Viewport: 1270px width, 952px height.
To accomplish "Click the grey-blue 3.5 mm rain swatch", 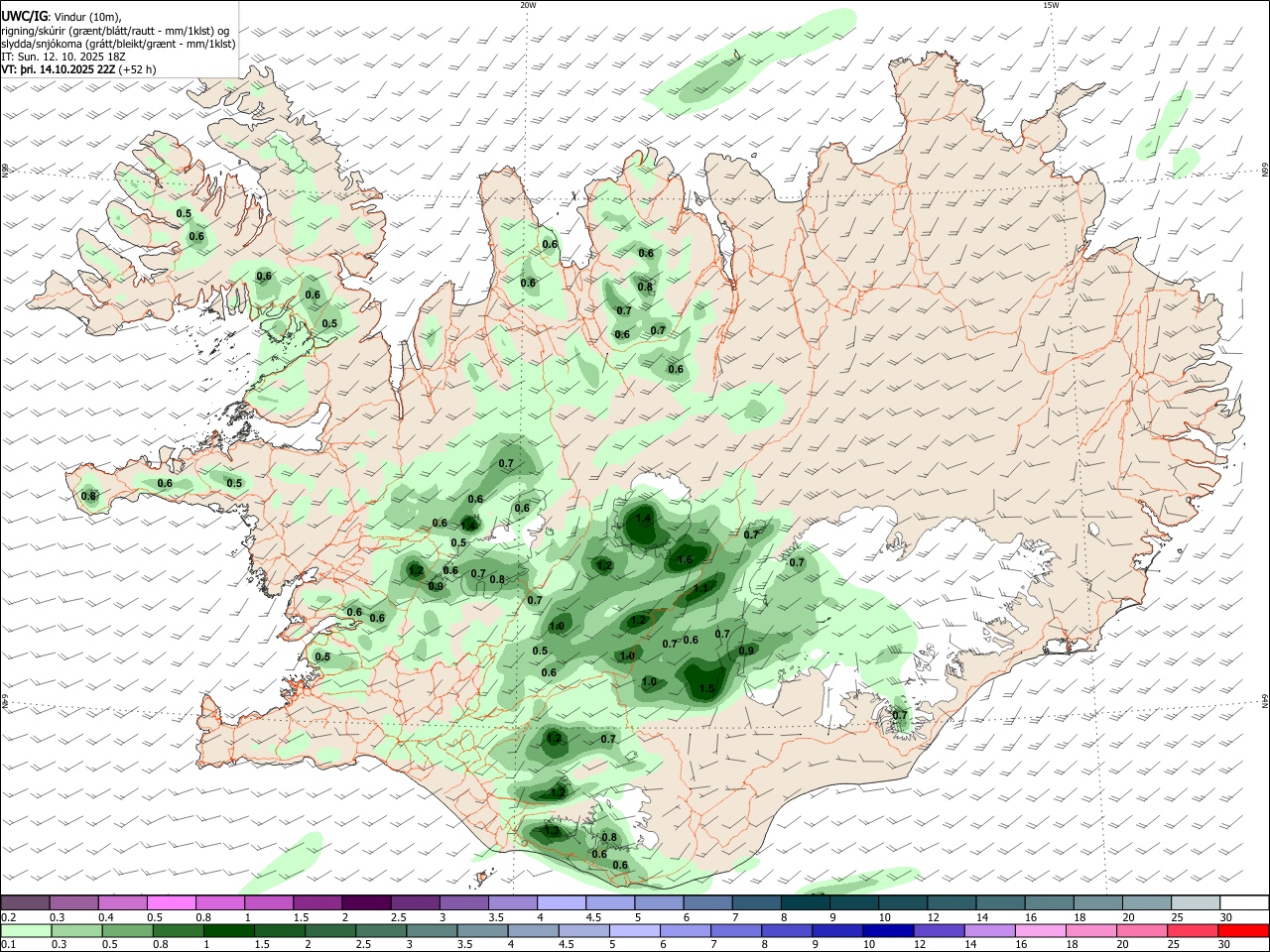I will [x=482, y=931].
